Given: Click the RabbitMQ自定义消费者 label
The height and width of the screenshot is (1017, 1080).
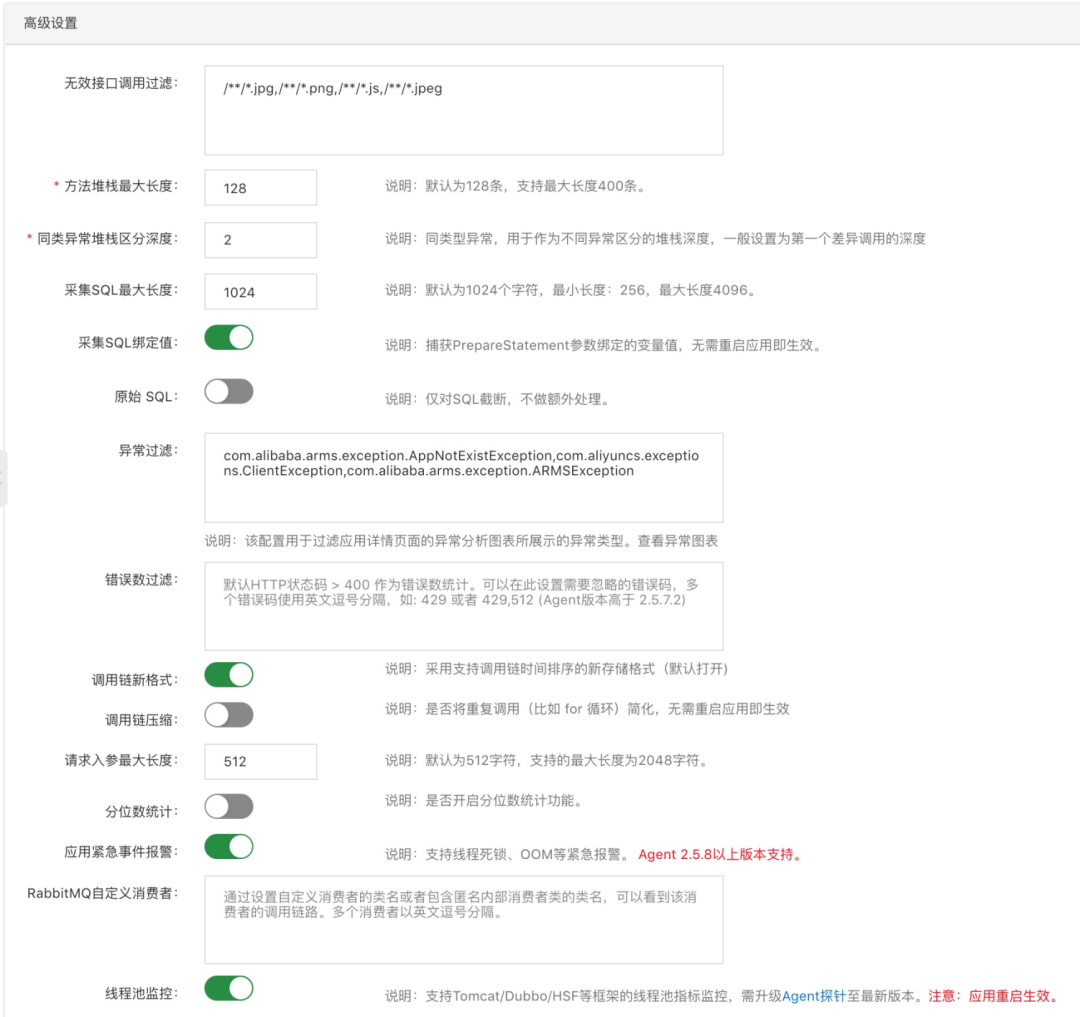Looking at the screenshot, I should click(x=103, y=893).
